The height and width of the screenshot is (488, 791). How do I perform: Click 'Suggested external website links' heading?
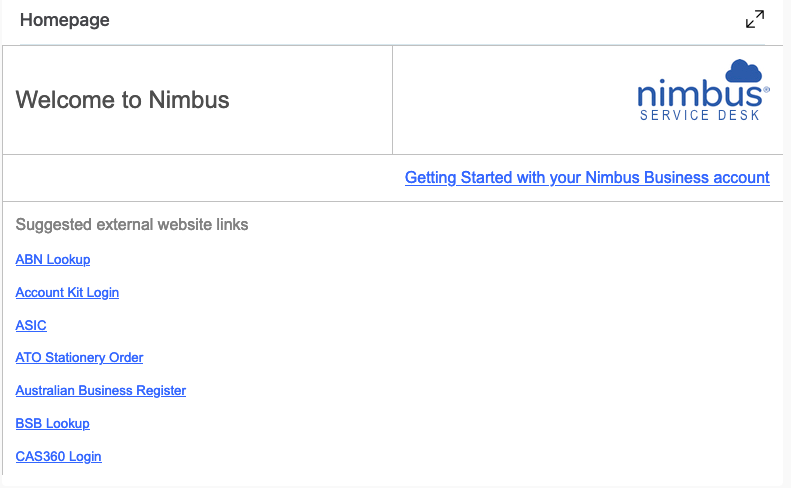click(132, 225)
